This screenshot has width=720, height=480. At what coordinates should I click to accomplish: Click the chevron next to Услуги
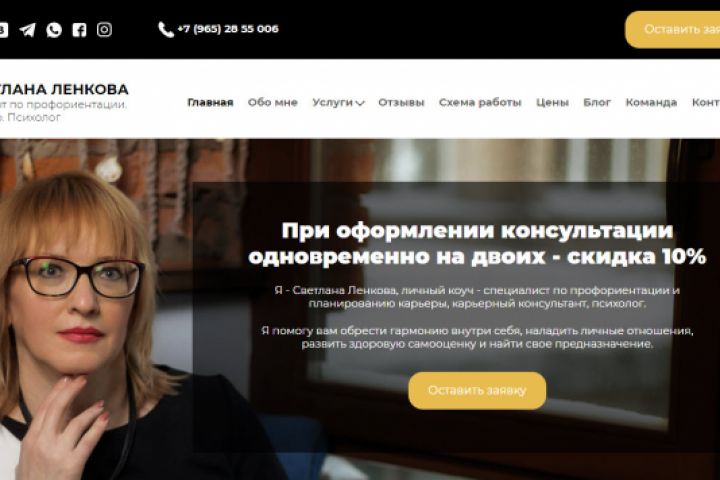[360, 103]
